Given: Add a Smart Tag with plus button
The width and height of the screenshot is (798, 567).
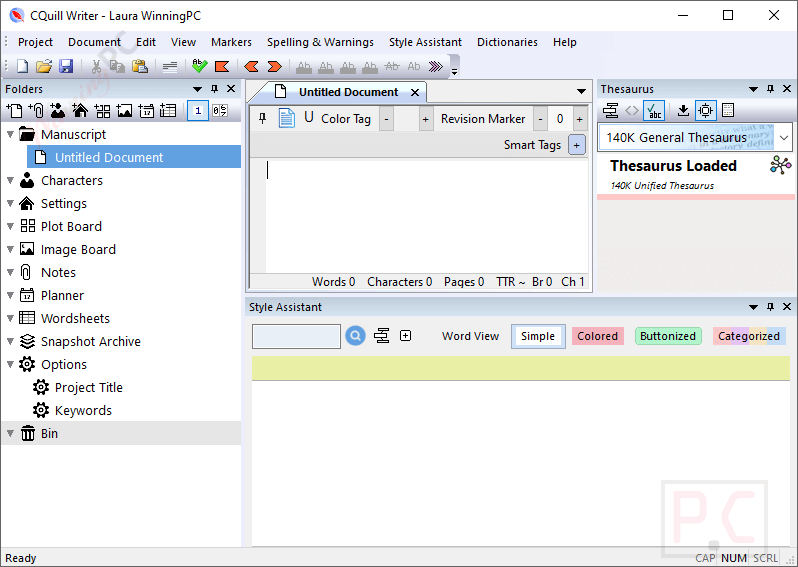Looking at the screenshot, I should (x=577, y=145).
